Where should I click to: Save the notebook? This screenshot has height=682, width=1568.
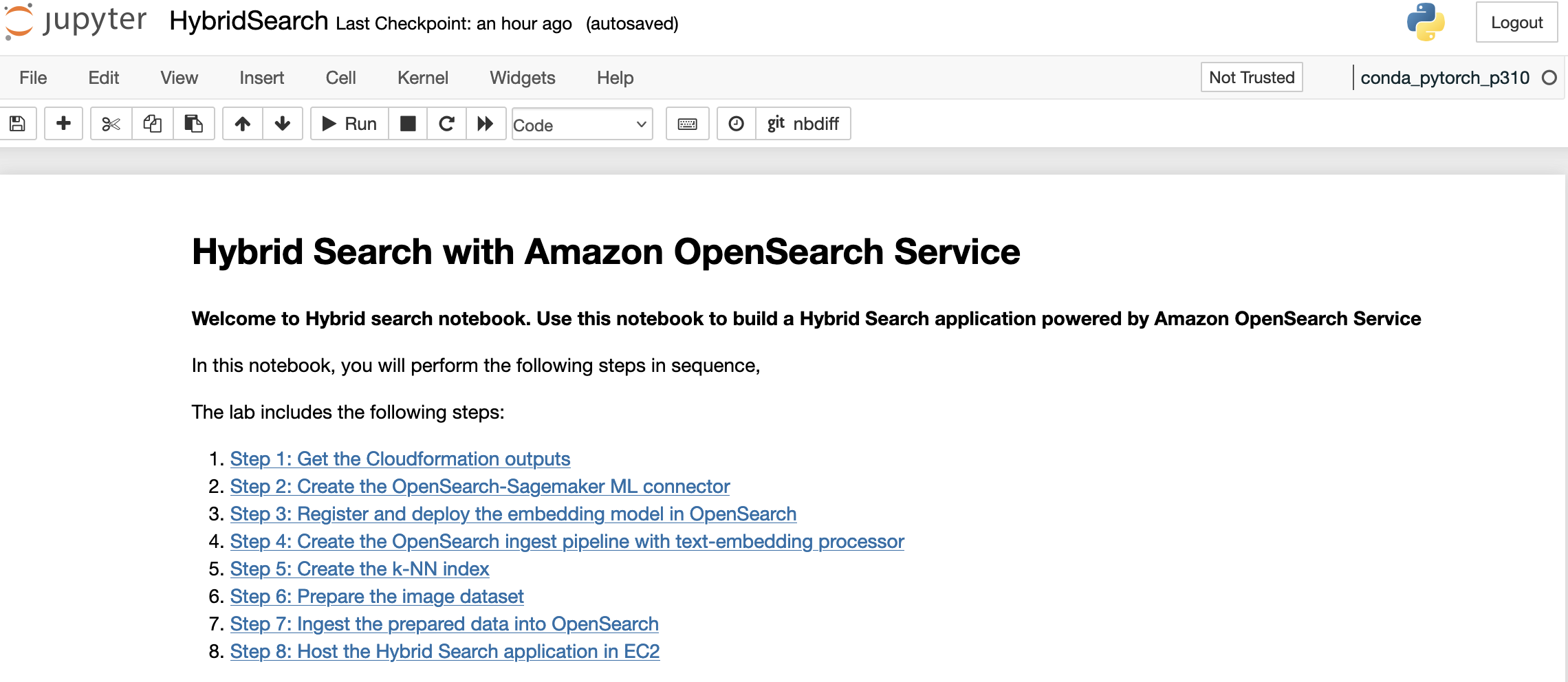[18, 124]
